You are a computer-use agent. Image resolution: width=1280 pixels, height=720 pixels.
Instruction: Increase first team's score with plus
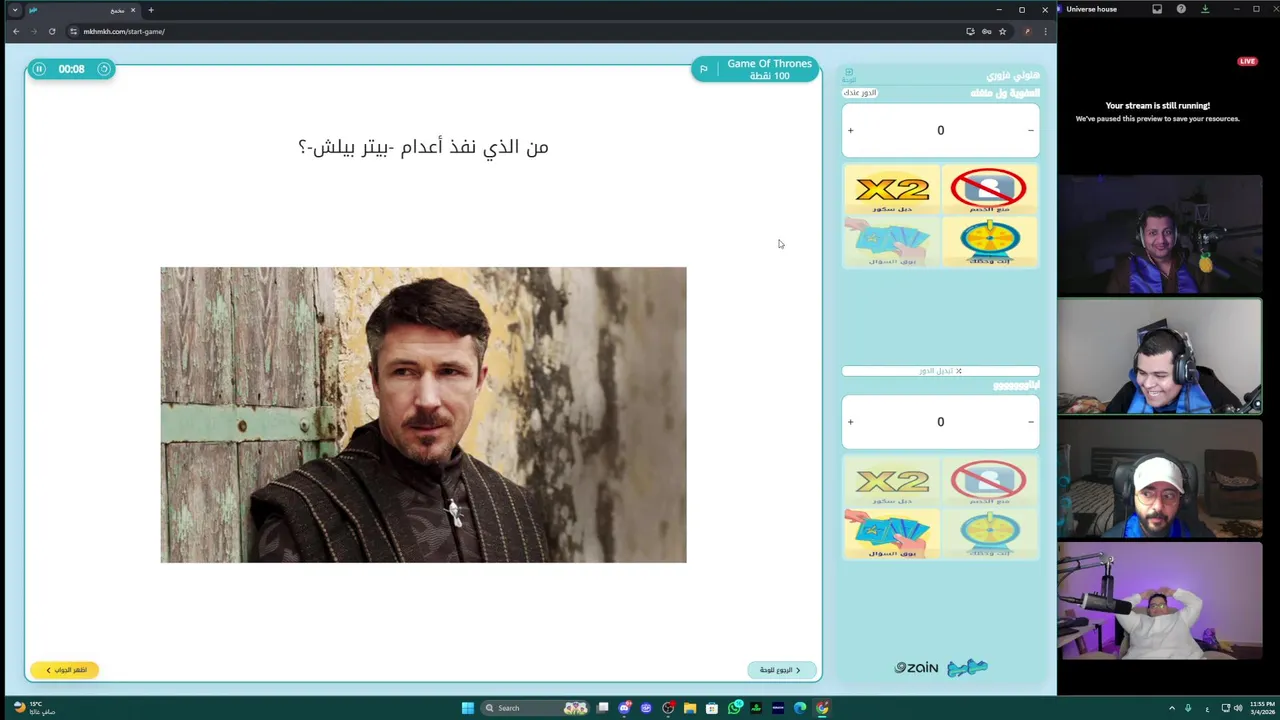tap(851, 131)
